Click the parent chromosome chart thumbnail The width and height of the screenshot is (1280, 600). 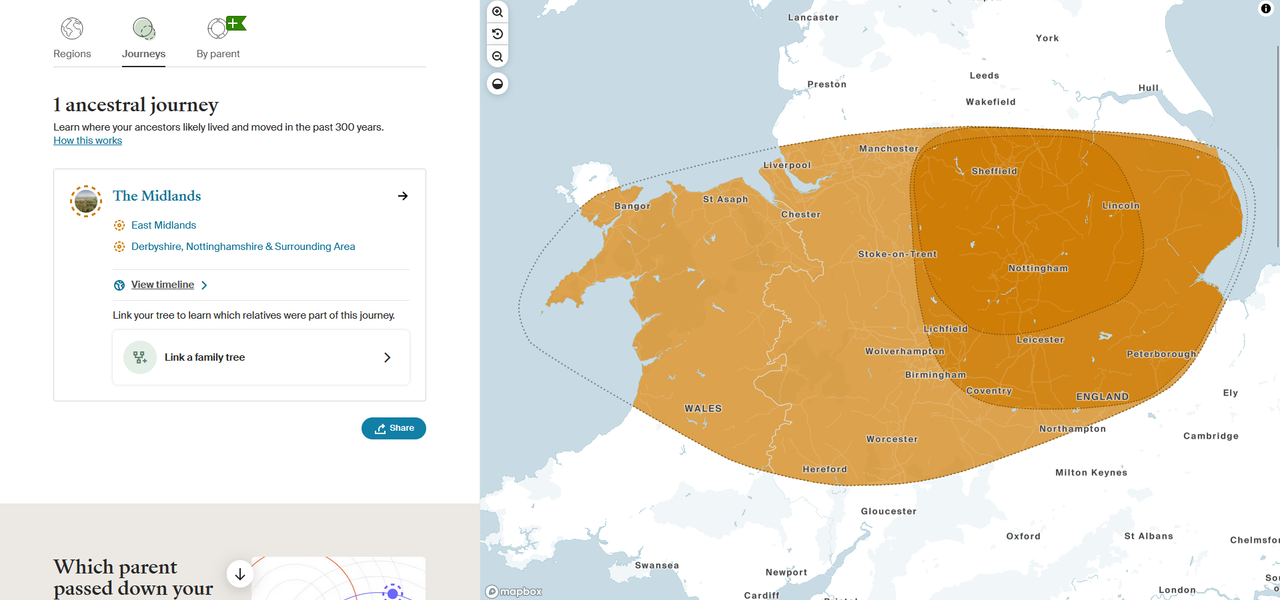338,578
